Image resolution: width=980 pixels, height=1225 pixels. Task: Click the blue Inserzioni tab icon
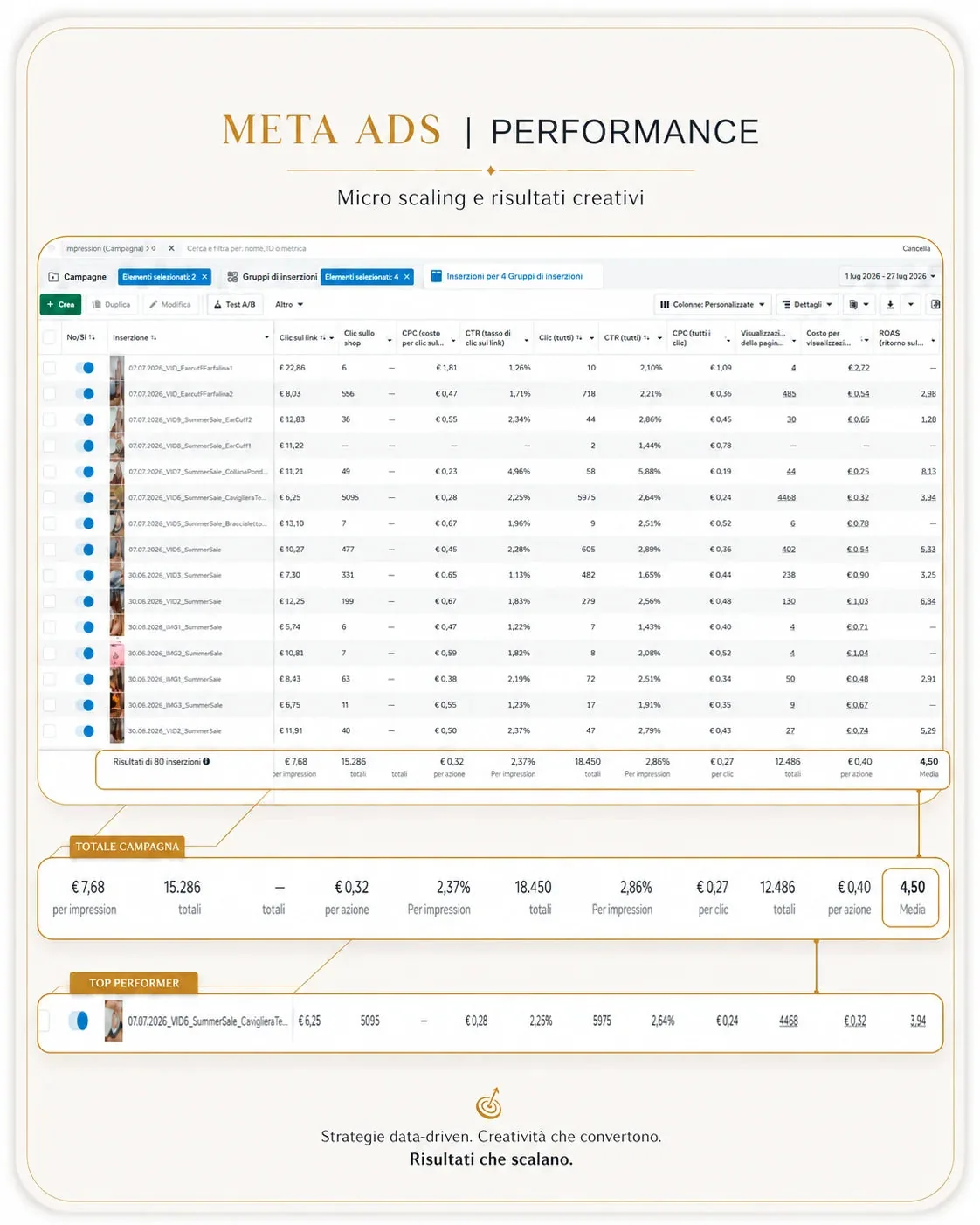pyautogui.click(x=437, y=276)
